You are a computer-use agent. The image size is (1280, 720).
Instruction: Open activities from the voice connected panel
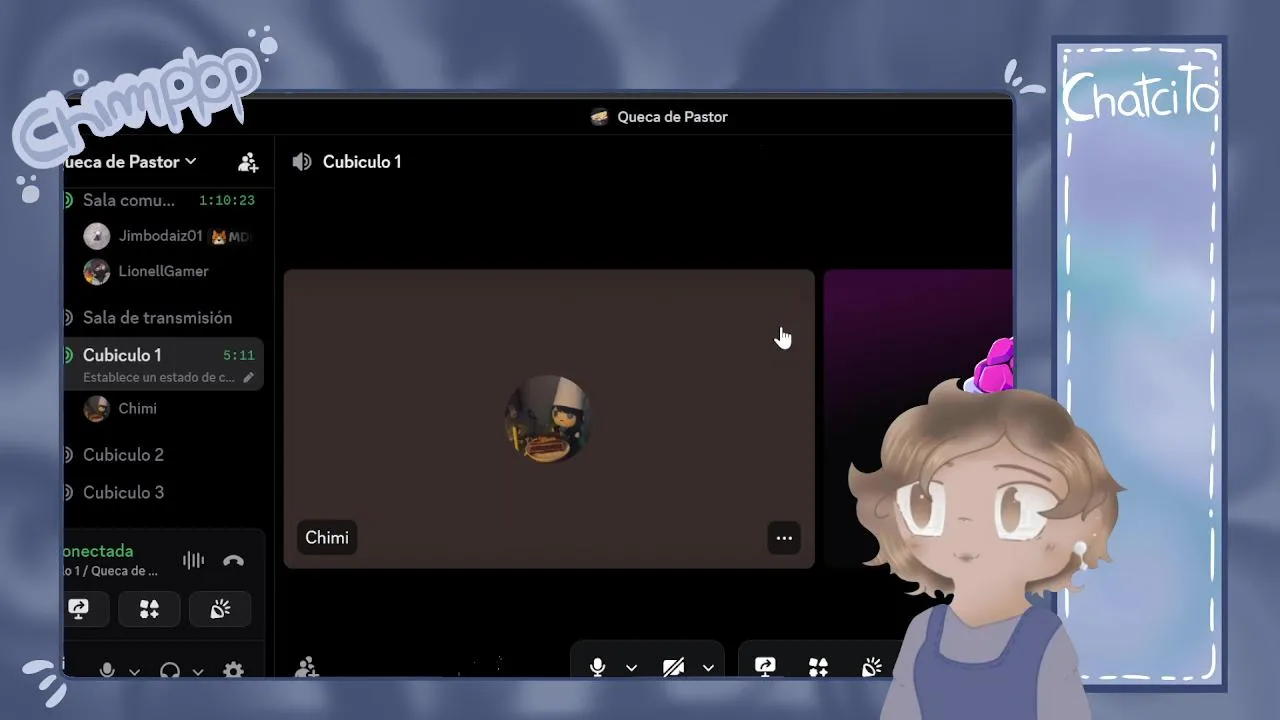(149, 609)
